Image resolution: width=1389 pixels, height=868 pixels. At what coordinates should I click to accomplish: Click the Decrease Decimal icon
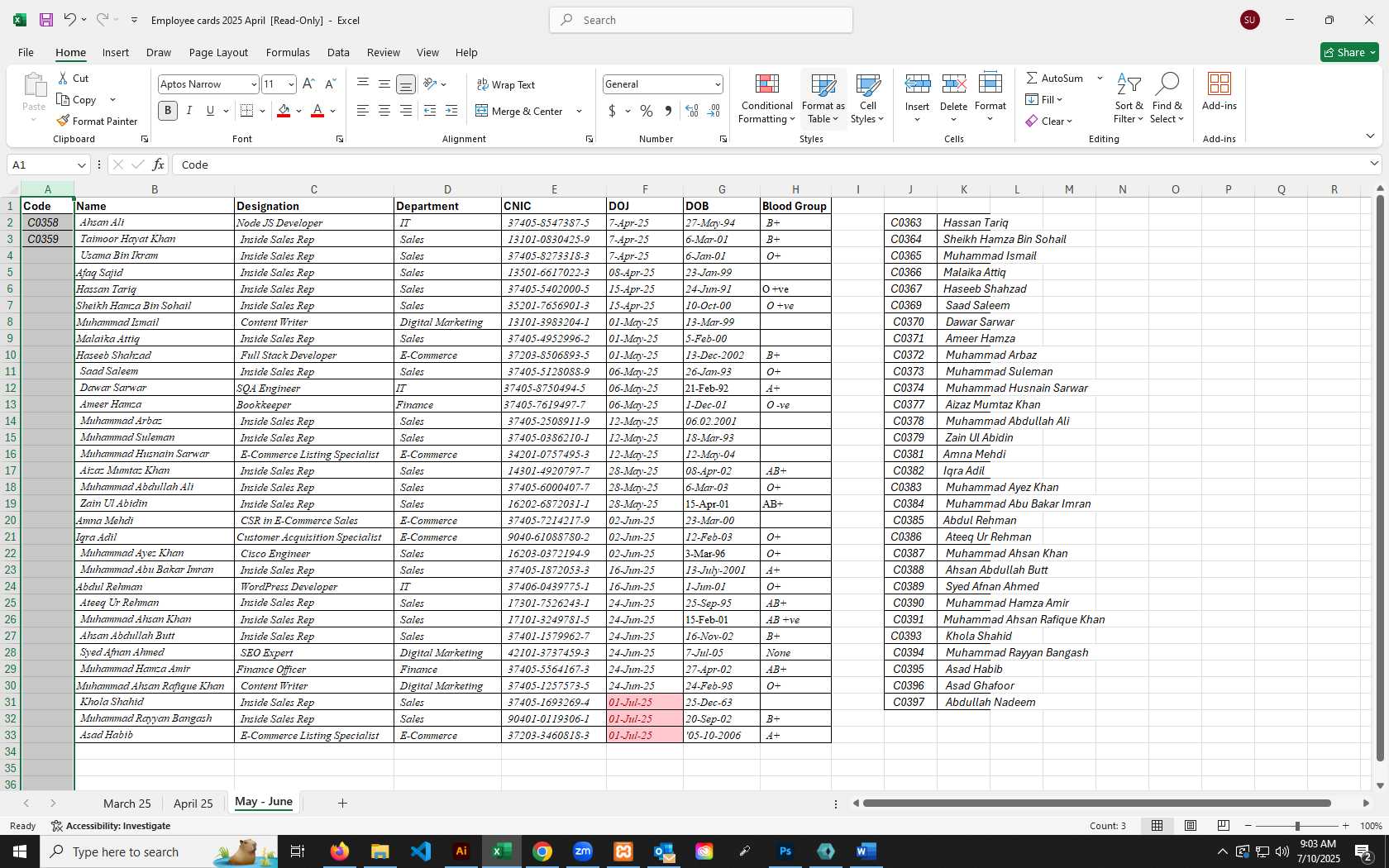pos(714,111)
